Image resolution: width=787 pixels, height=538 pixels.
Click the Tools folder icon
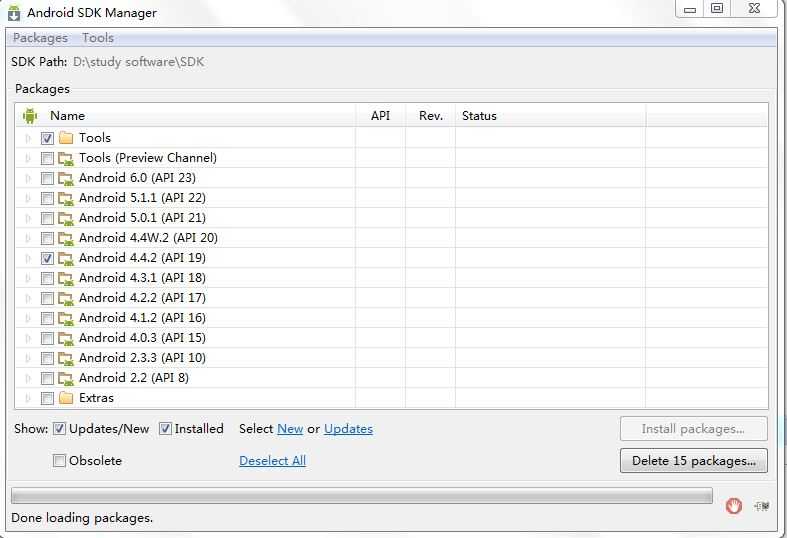(x=66, y=138)
